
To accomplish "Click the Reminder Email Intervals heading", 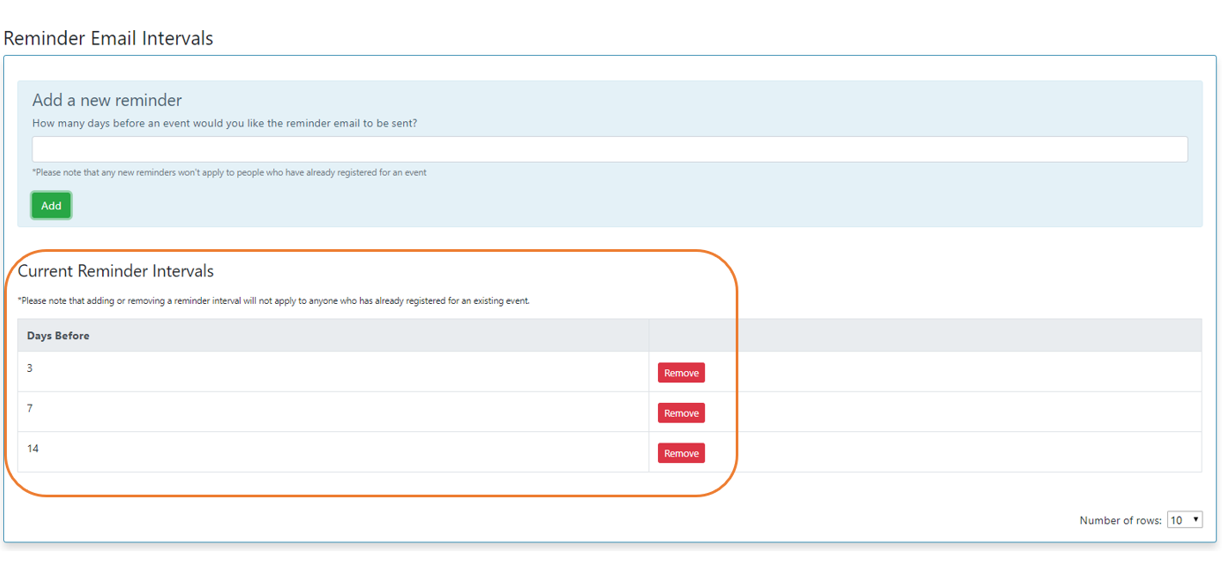I will coord(108,39).
